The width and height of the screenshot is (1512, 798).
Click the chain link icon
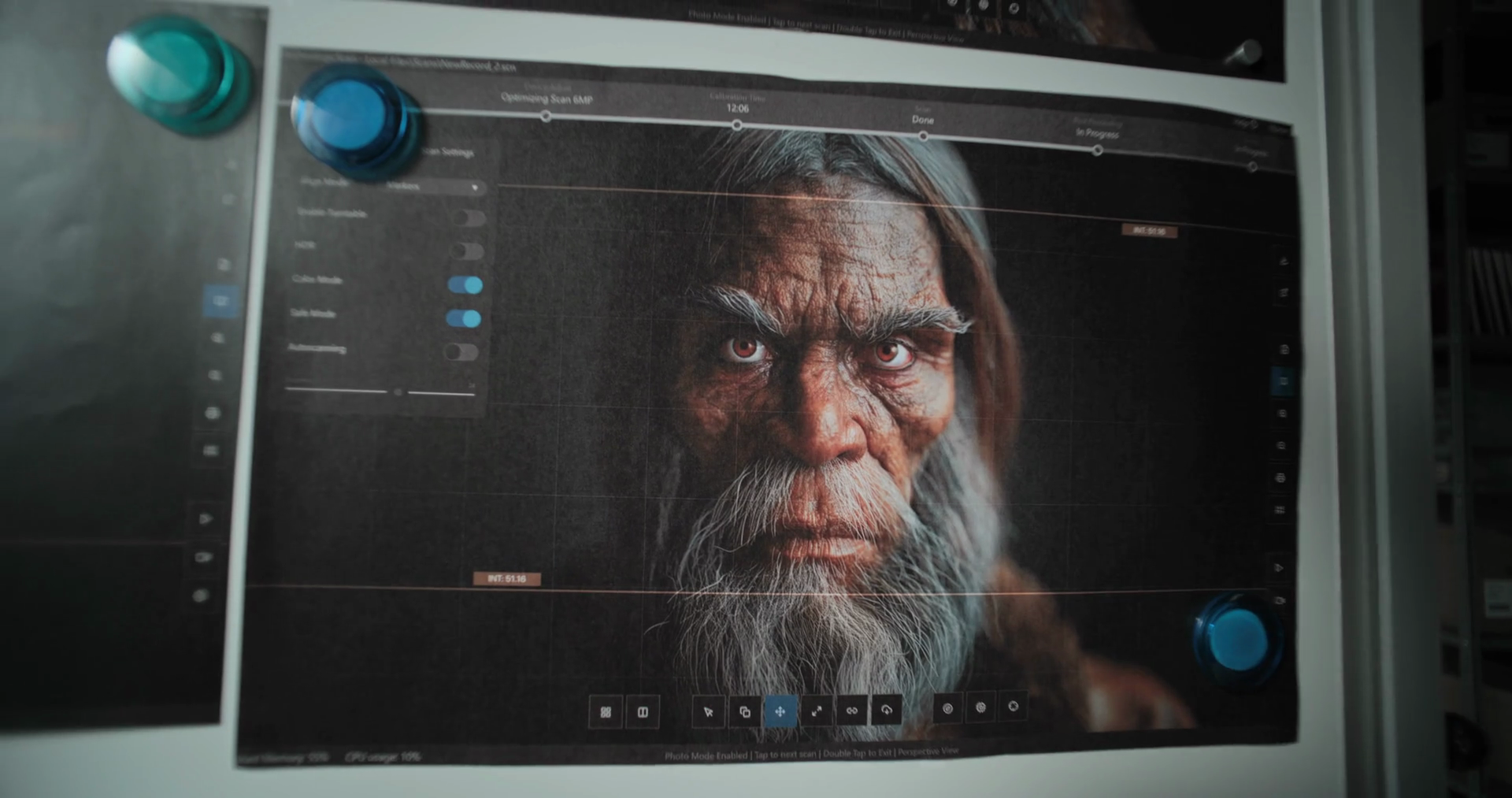(852, 711)
